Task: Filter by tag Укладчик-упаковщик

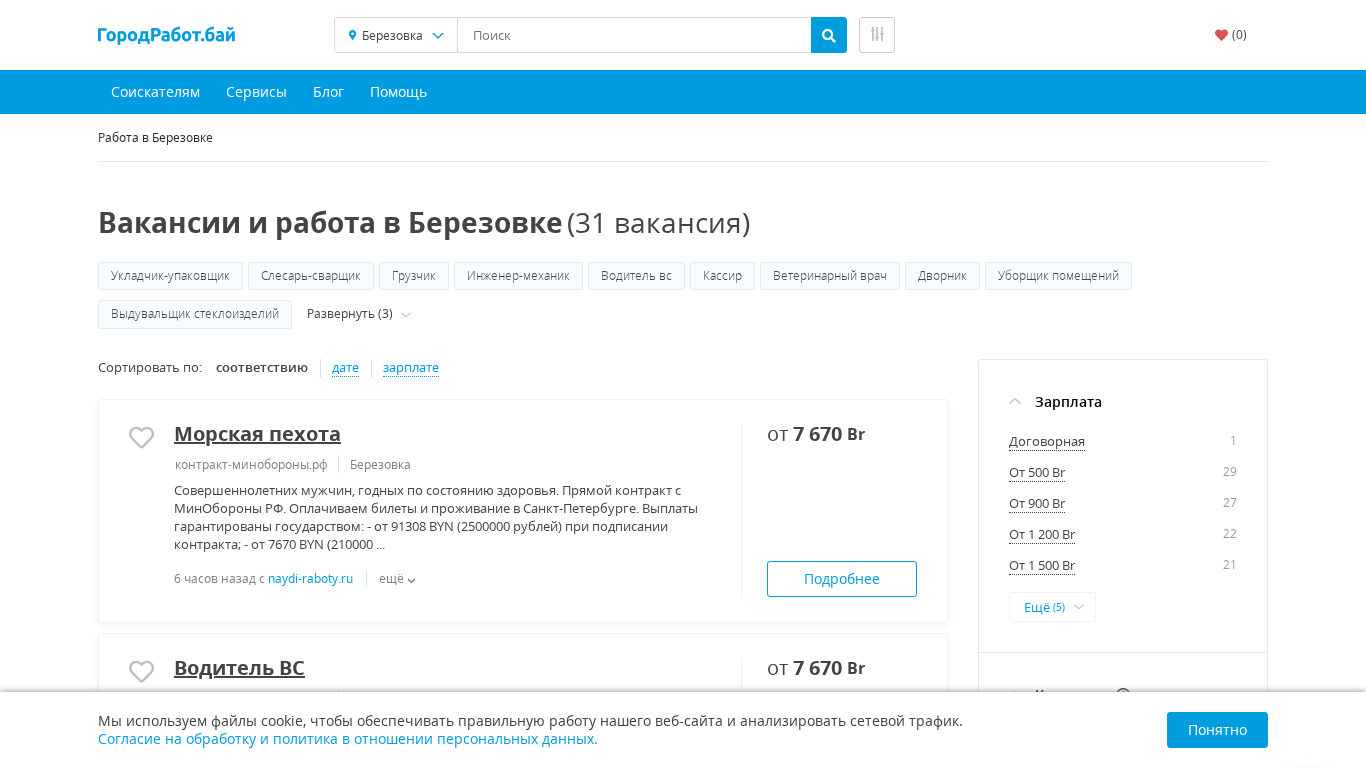Action: 170,276
